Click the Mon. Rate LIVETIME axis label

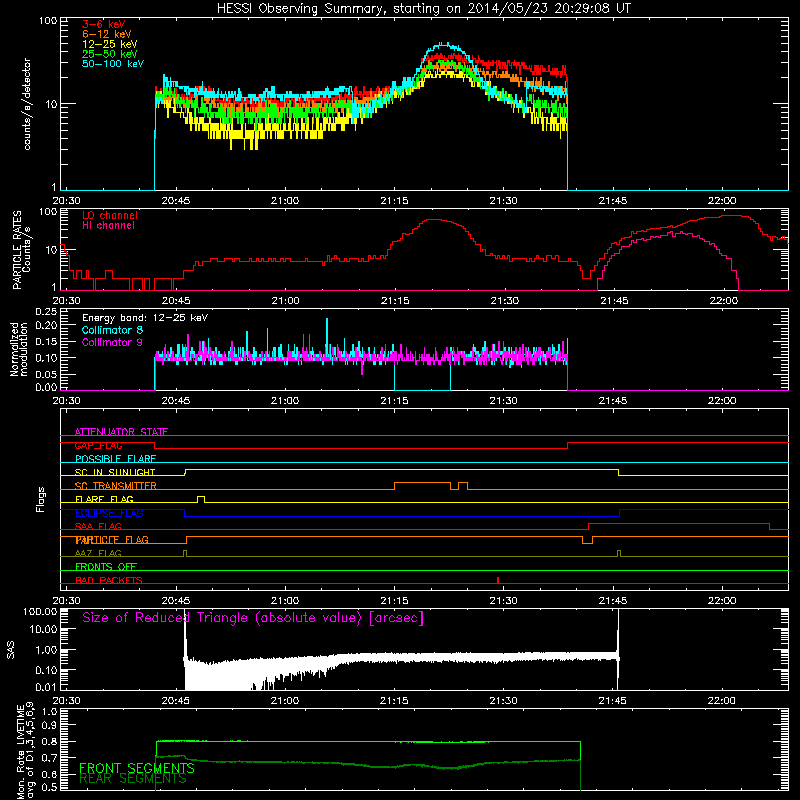point(26,752)
